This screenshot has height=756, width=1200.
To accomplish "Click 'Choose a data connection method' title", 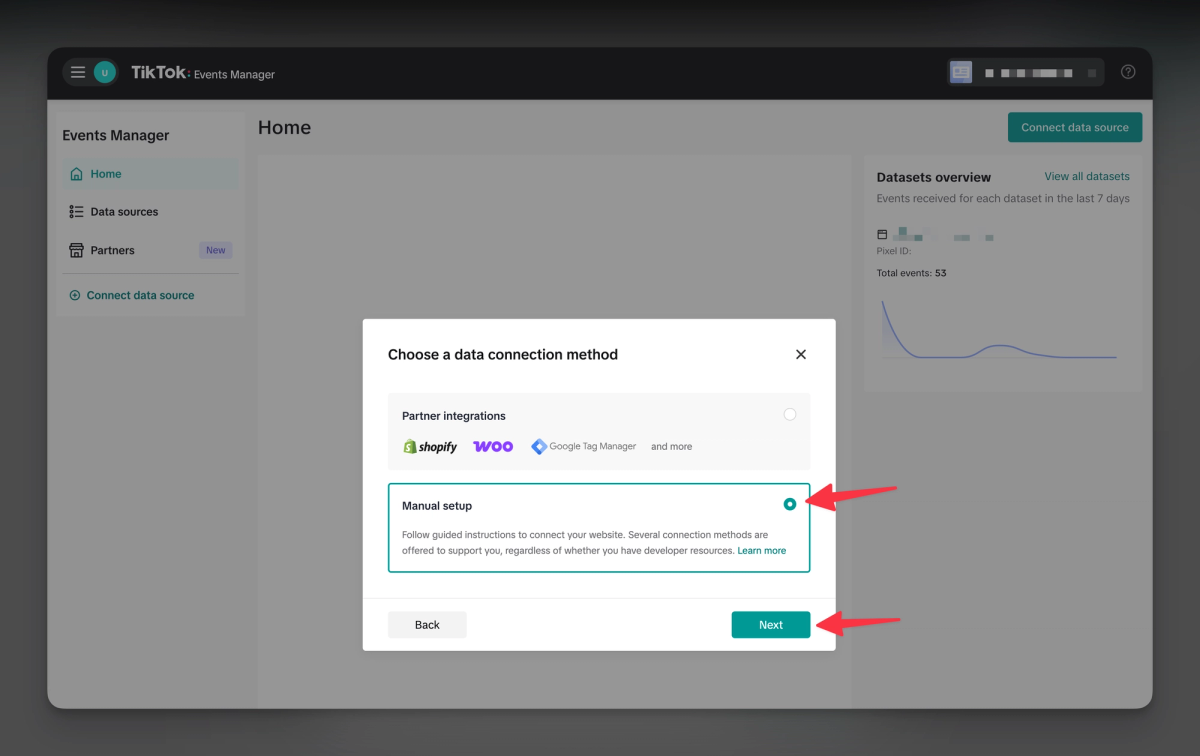I will pyautogui.click(x=503, y=354).
